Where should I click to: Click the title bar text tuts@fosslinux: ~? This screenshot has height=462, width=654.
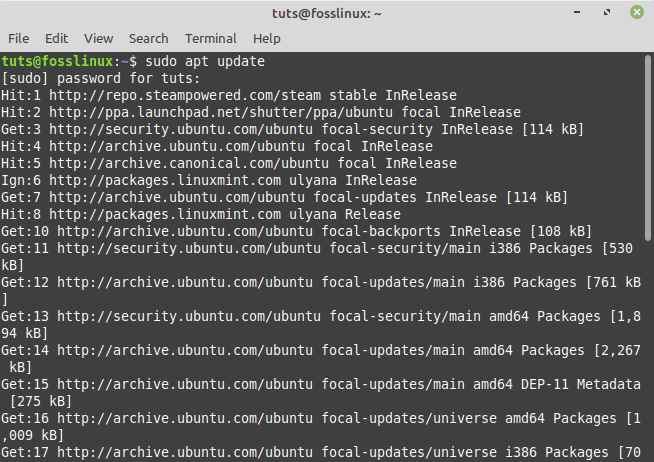click(327, 13)
